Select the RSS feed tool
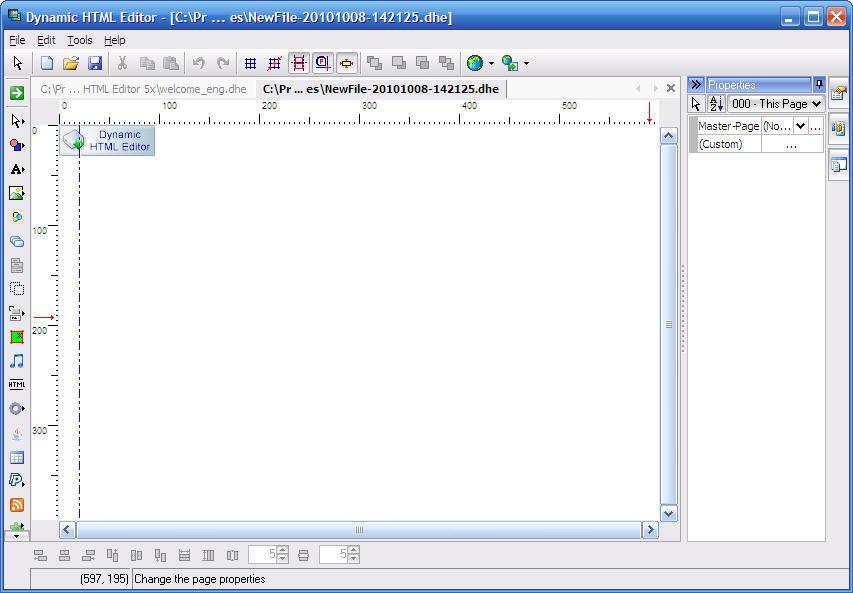Screen dimensions: 853x593 pyautogui.click(x=16, y=504)
